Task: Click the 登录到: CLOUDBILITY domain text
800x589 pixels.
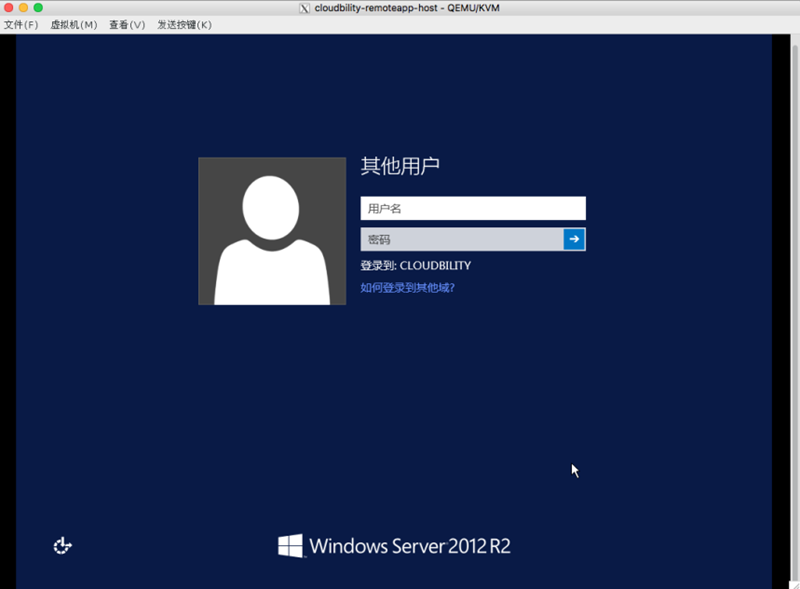Action: click(x=415, y=265)
